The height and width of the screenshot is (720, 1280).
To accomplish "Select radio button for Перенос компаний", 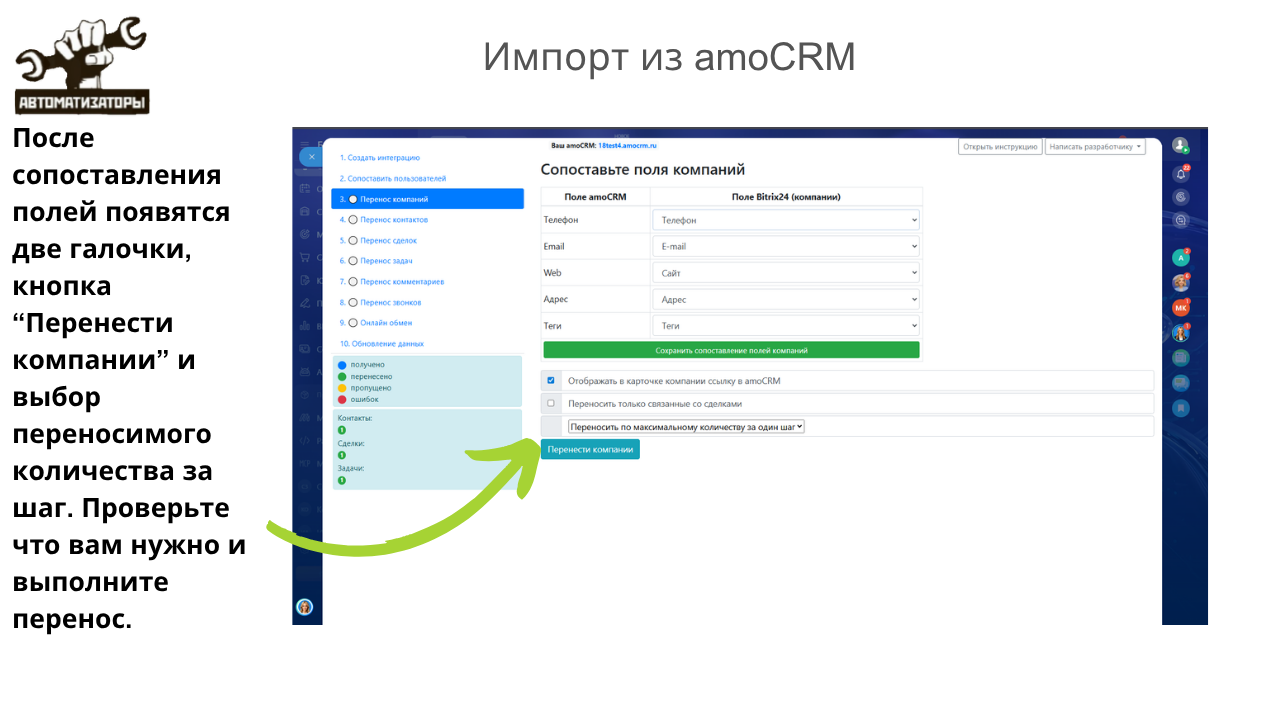I will [352, 199].
